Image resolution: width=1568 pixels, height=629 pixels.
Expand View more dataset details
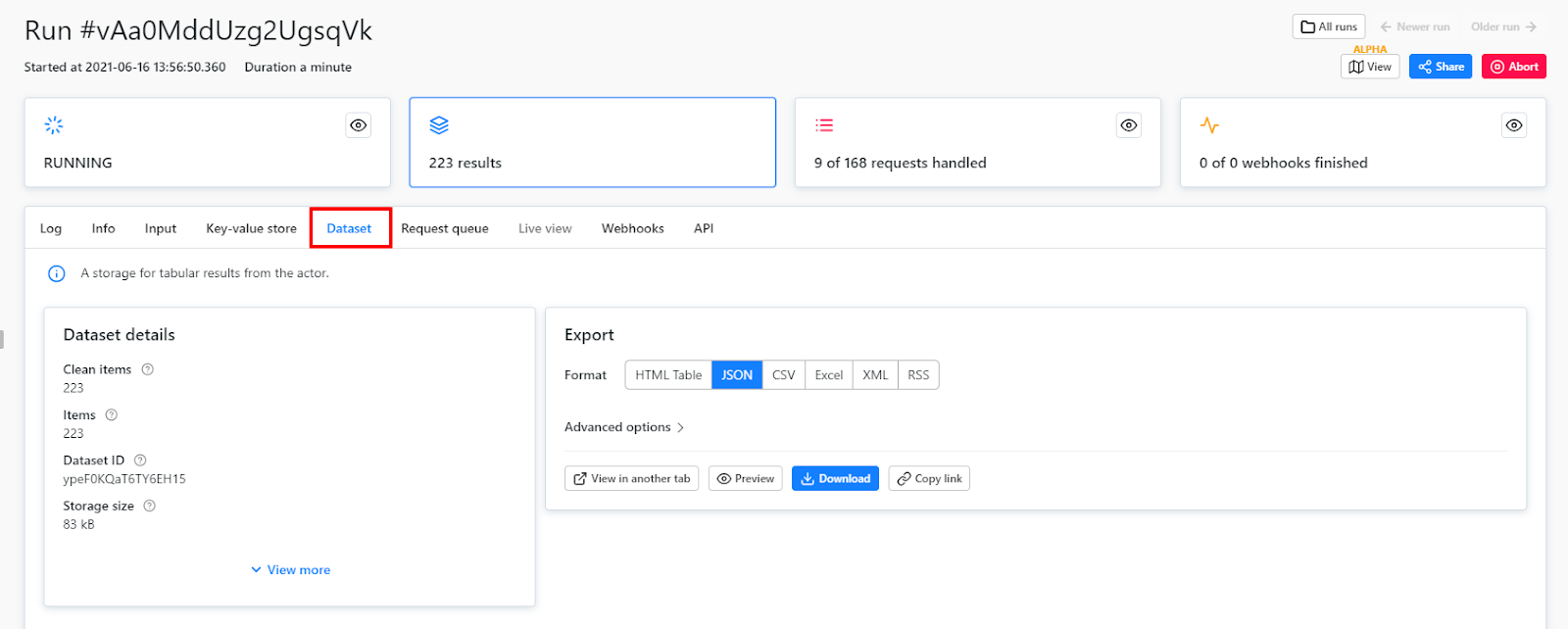(x=290, y=570)
